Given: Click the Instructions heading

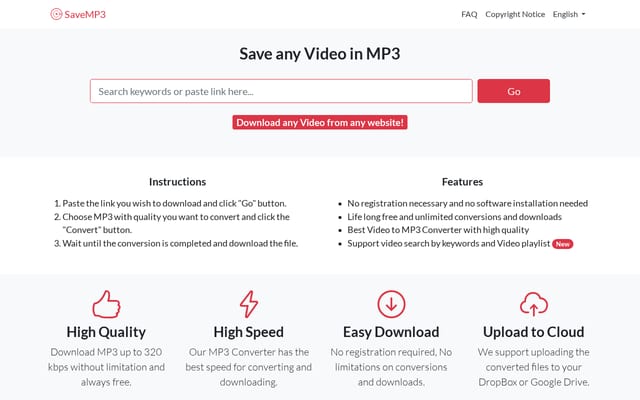Looking at the screenshot, I should [x=178, y=182].
